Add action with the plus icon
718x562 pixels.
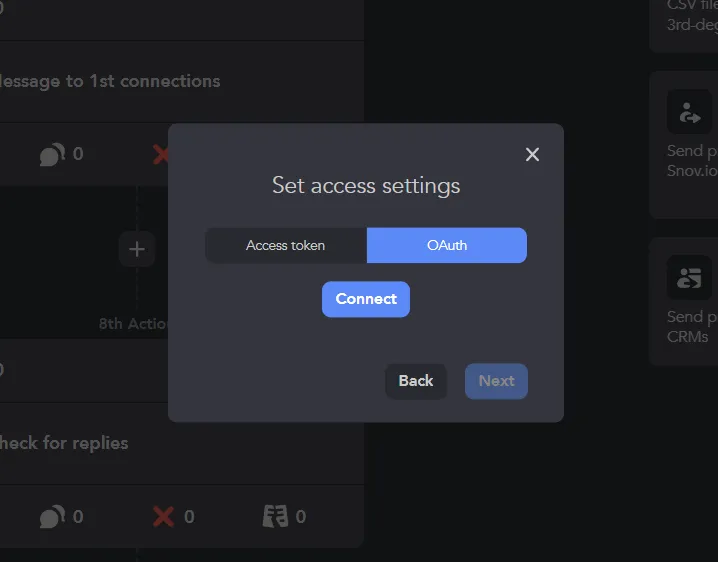pyautogui.click(x=137, y=250)
